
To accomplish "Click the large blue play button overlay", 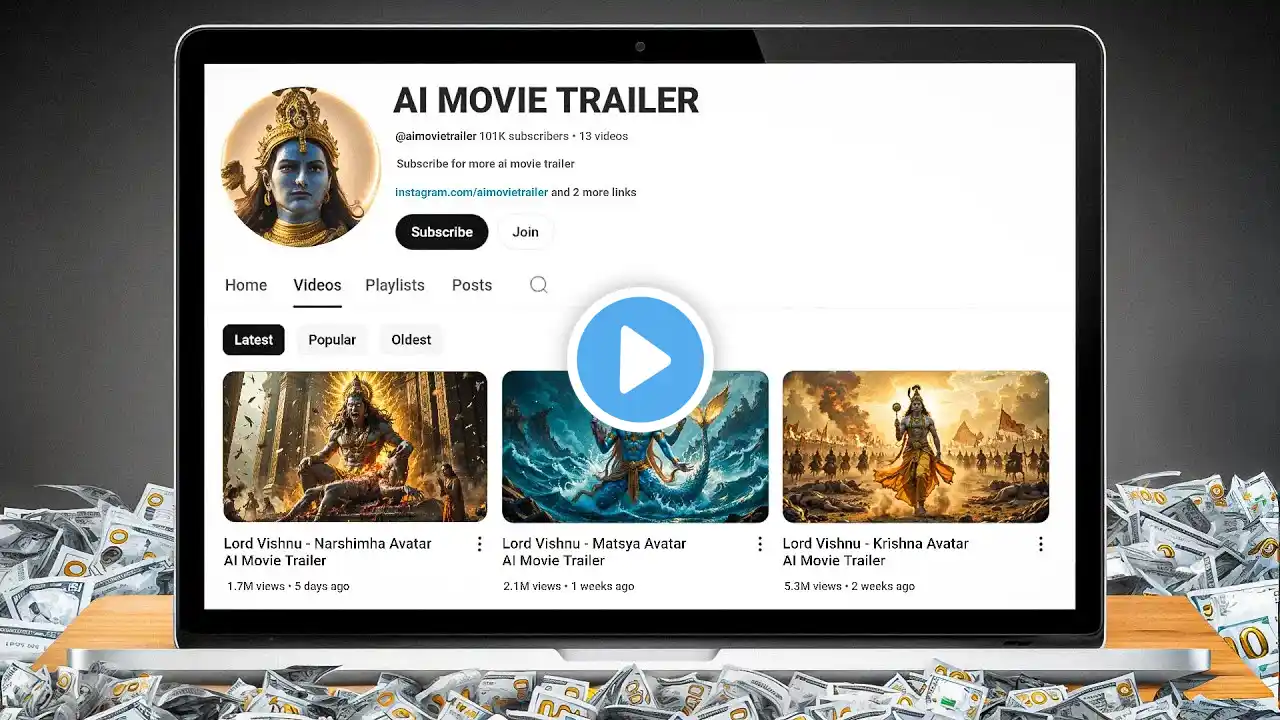I will click(x=640, y=359).
